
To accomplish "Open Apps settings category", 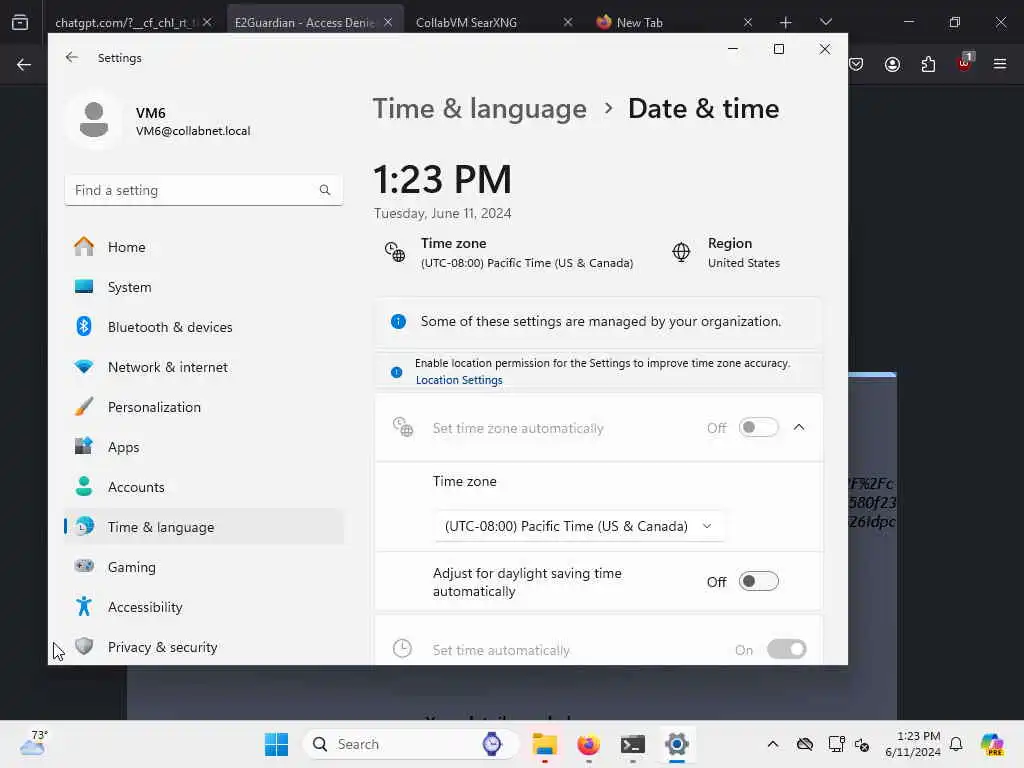I will [x=204, y=447].
